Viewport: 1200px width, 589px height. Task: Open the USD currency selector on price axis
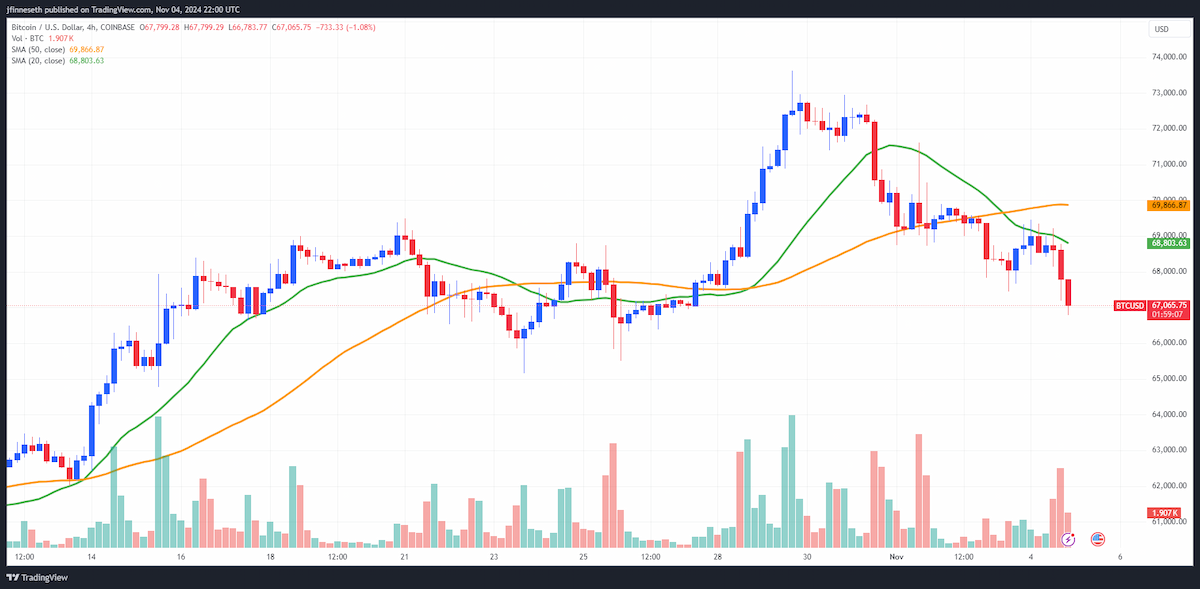click(1162, 29)
